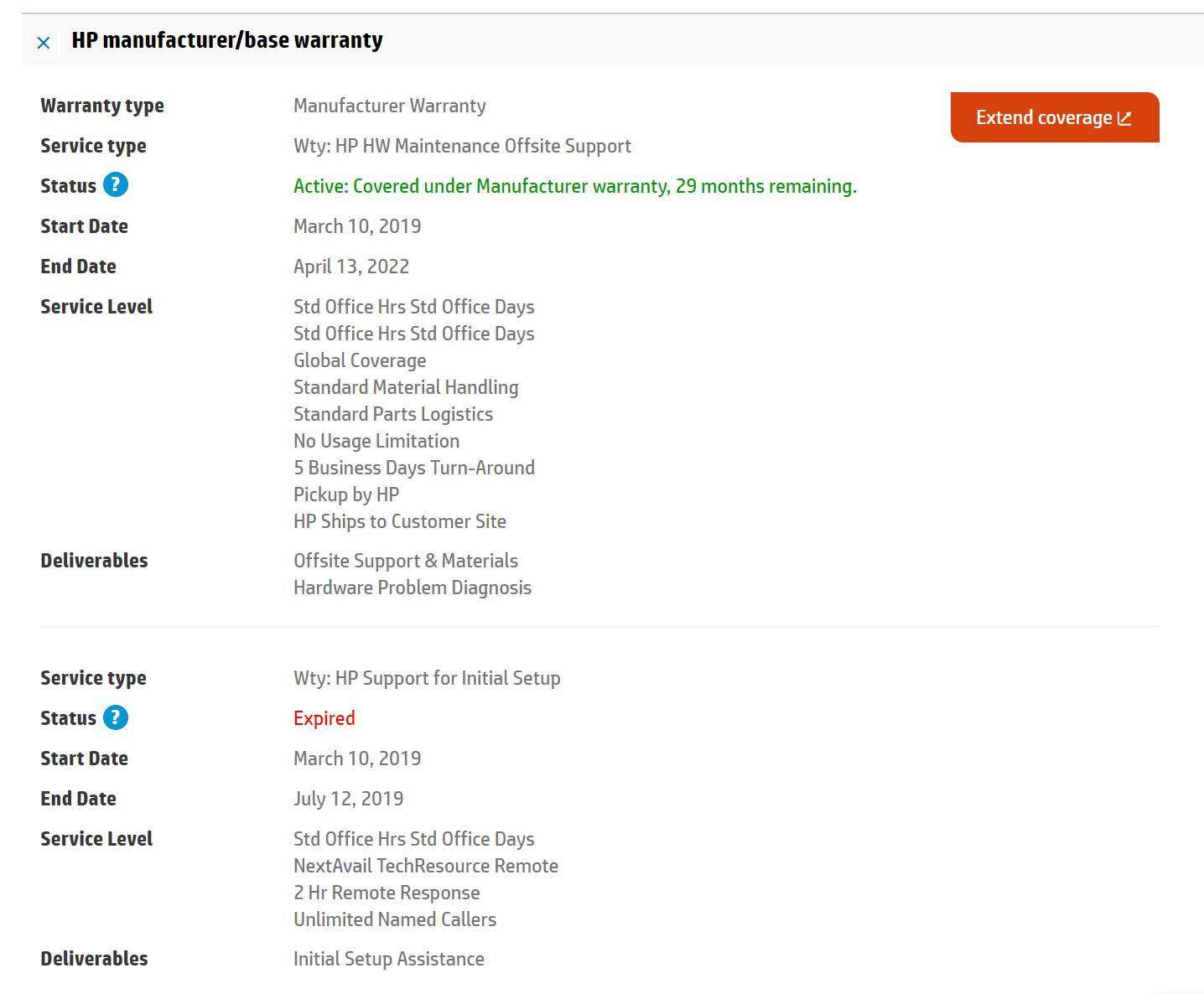Screen dimensions: 1204x994
Task: Open help icon beside the Expired Status label
Action: click(x=116, y=717)
